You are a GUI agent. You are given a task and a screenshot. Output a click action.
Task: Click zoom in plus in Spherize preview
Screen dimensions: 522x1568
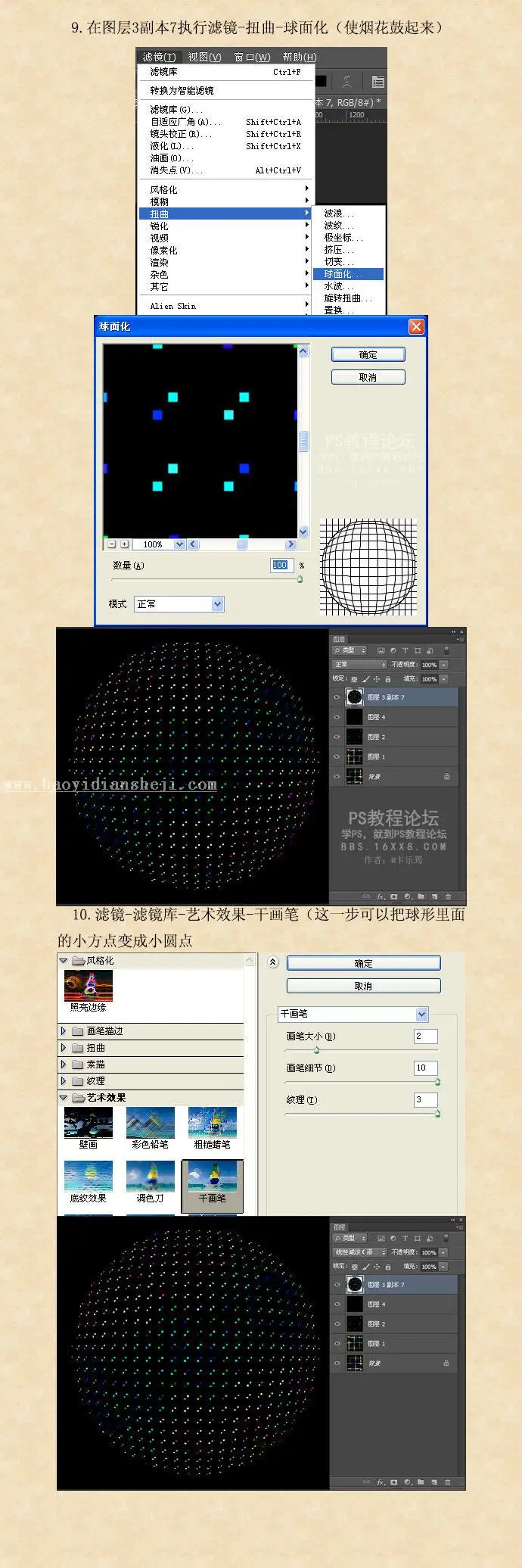tap(124, 544)
